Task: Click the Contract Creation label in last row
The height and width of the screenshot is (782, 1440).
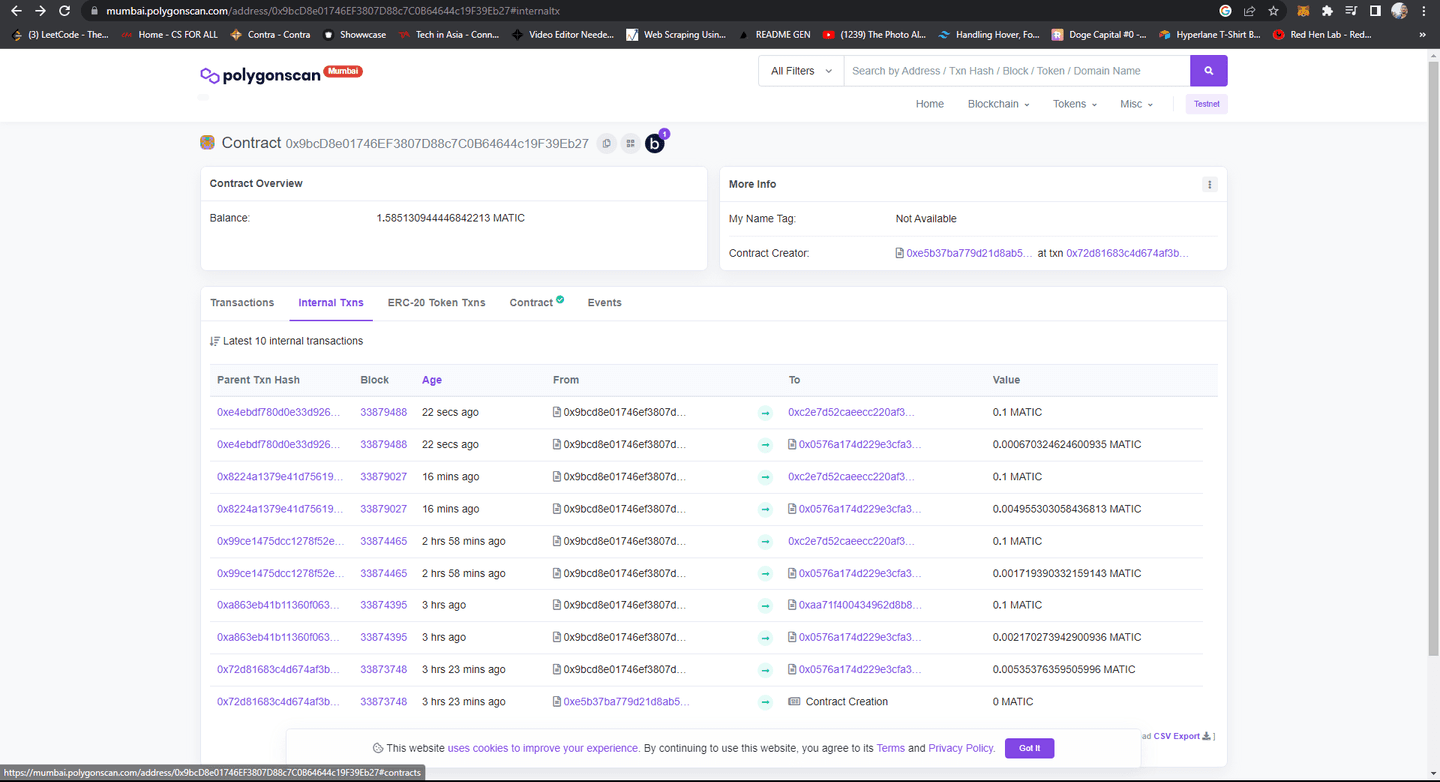Action: pyautogui.click(x=847, y=702)
